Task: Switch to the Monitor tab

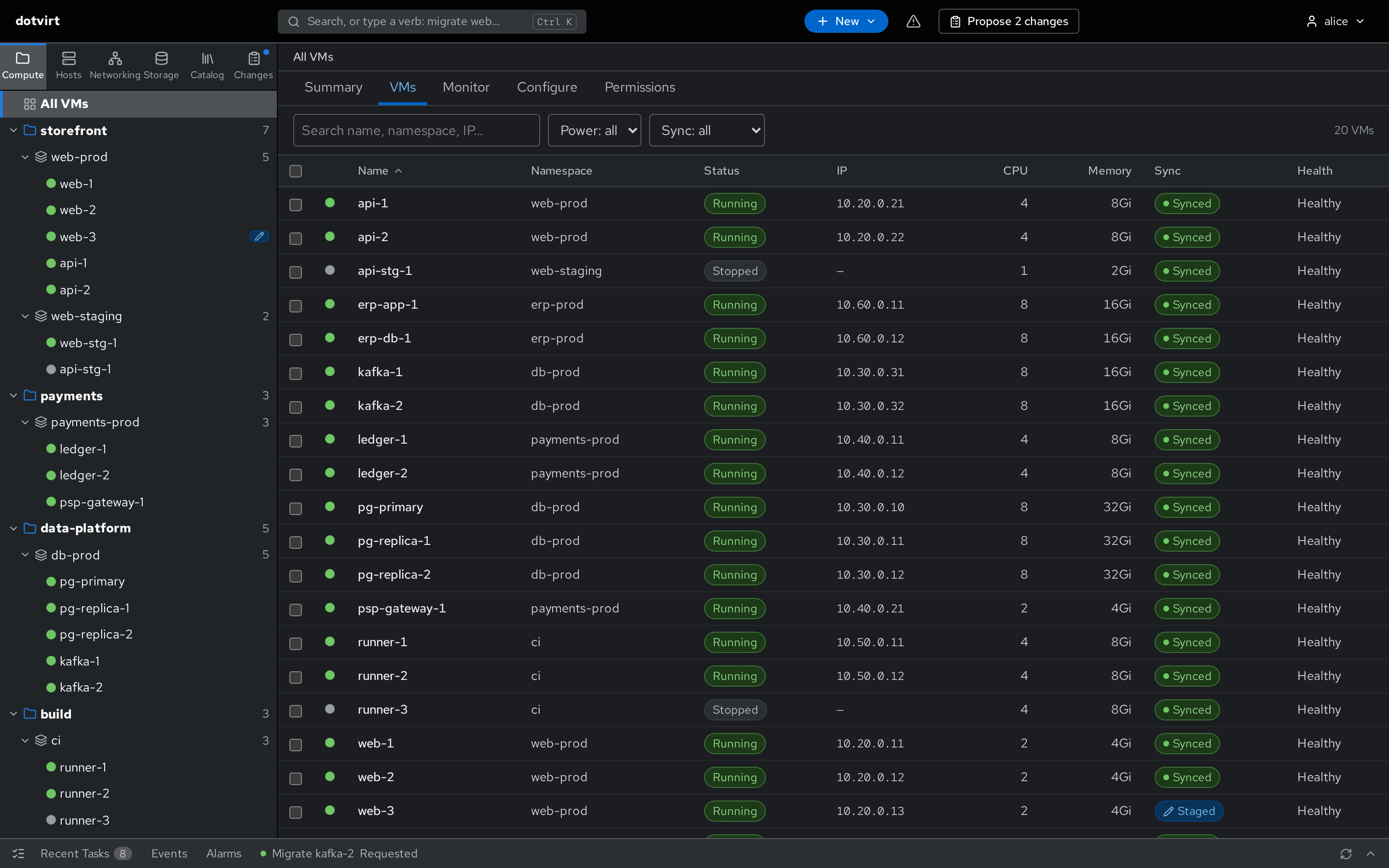Action: 466,87
